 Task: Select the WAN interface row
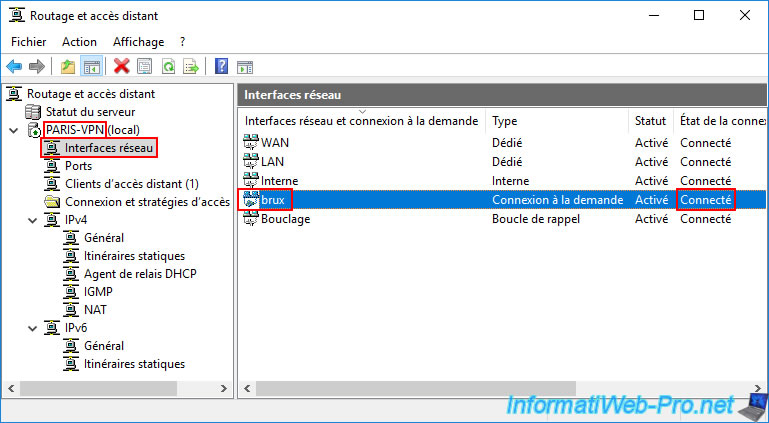274,143
